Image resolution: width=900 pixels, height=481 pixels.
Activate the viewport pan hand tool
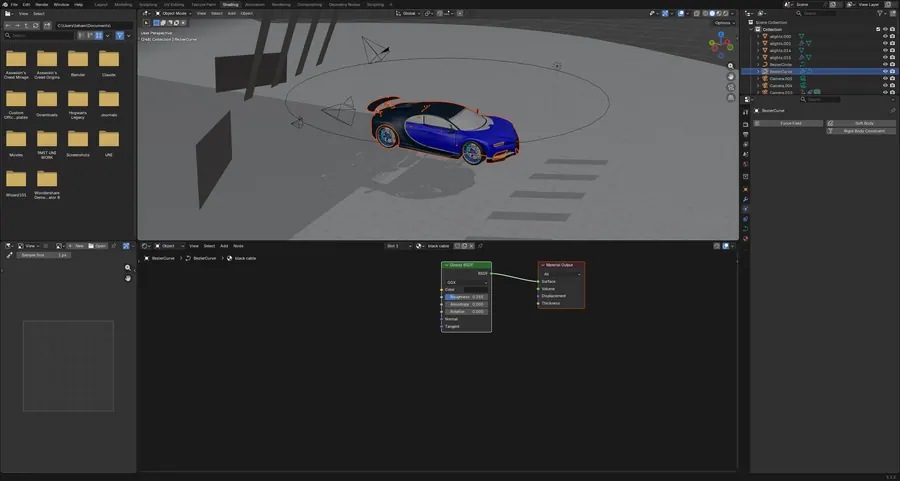[x=731, y=76]
